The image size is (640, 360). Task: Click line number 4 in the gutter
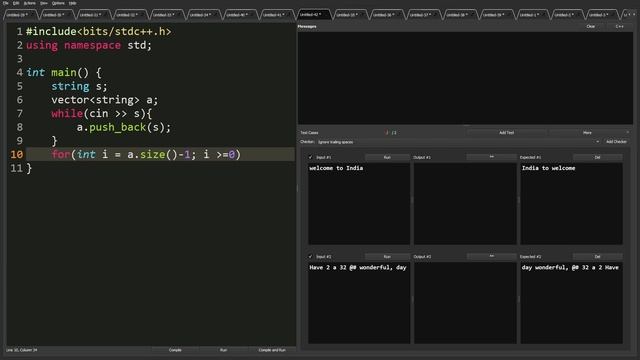pos(20,72)
